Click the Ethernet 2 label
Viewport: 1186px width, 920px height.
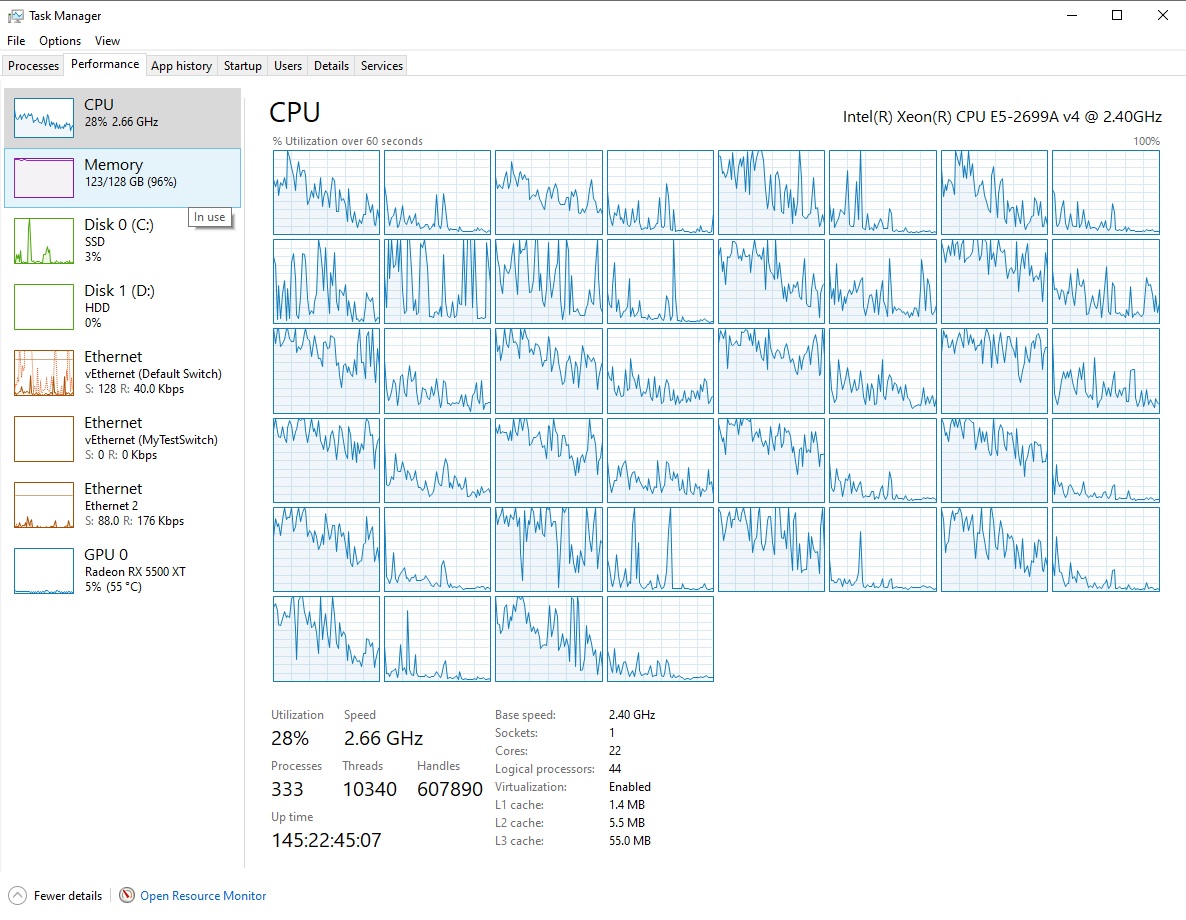(x=111, y=505)
